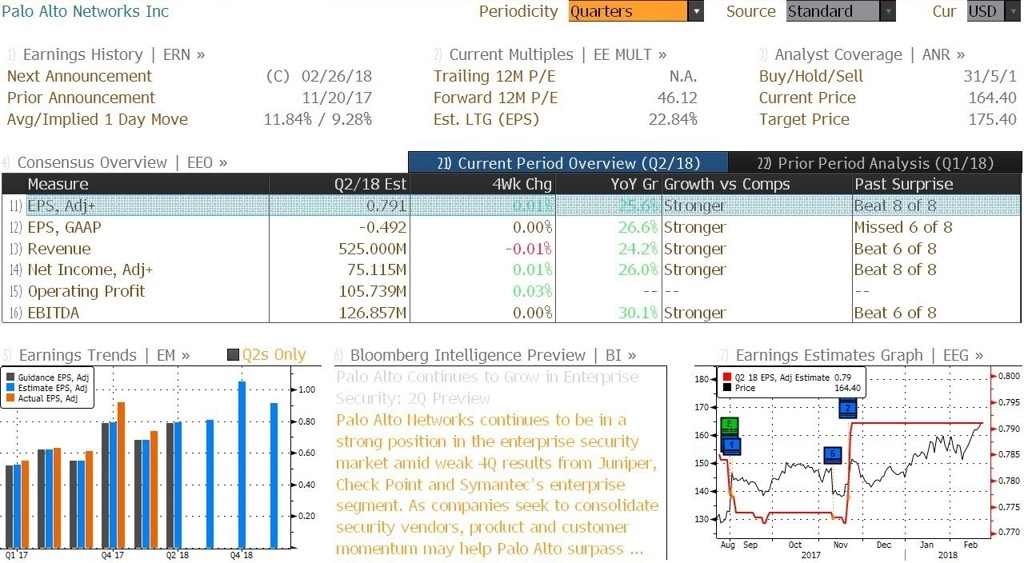Select the Operating Profit row

511,291
